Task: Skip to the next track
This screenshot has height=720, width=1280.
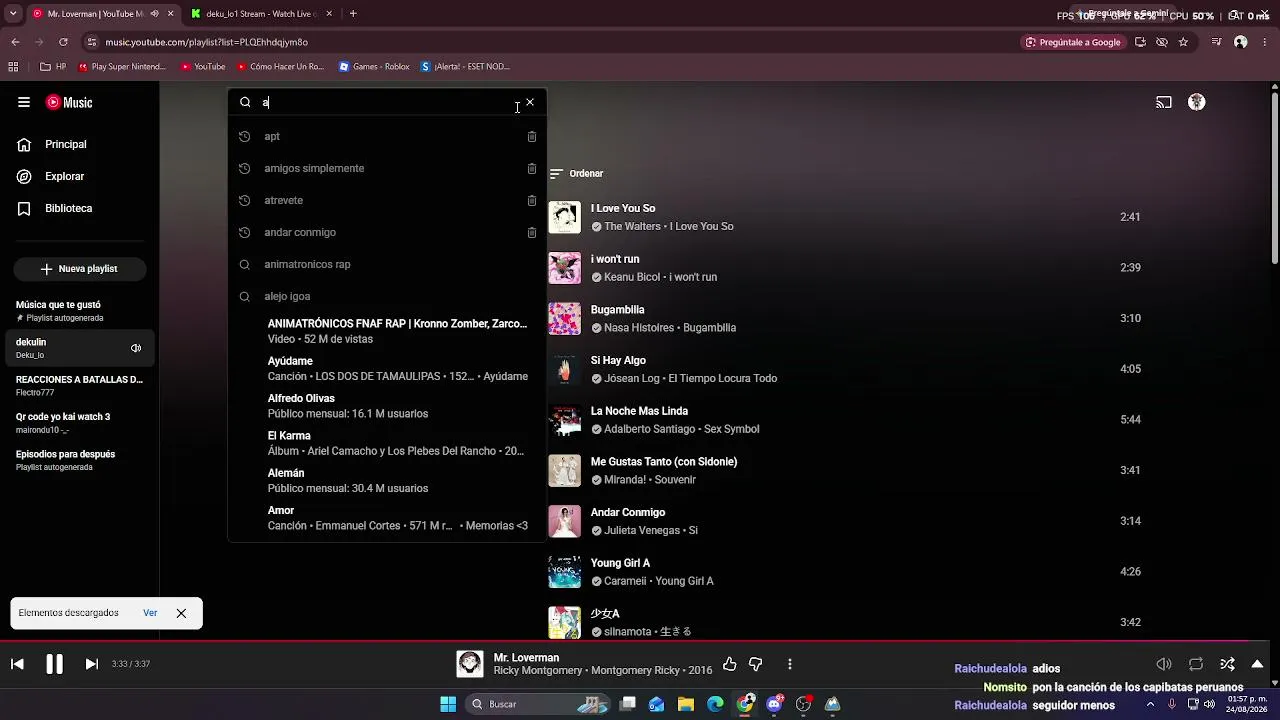Action: pyautogui.click(x=91, y=664)
